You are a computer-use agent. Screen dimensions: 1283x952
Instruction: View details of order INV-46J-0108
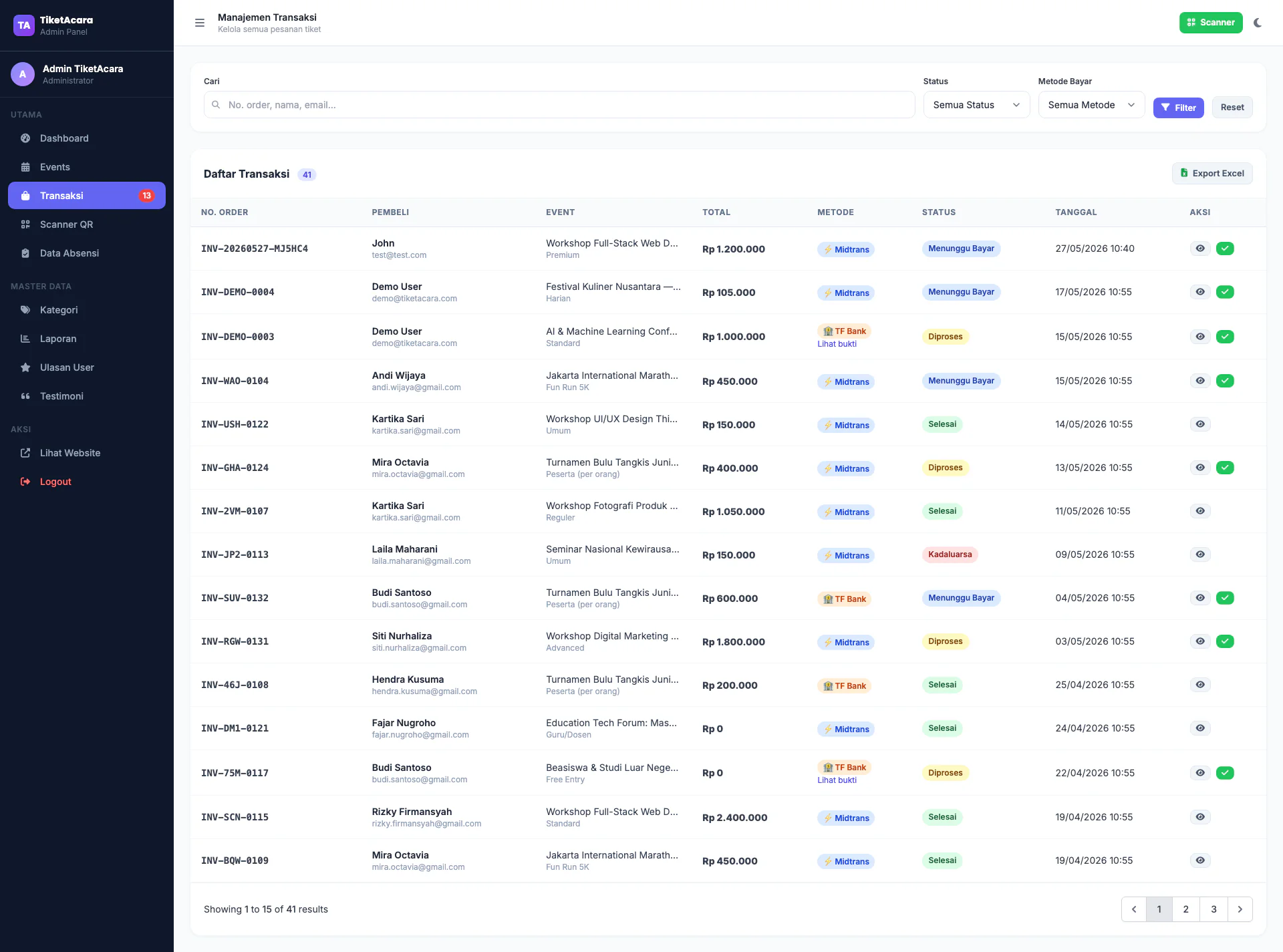coord(1200,685)
